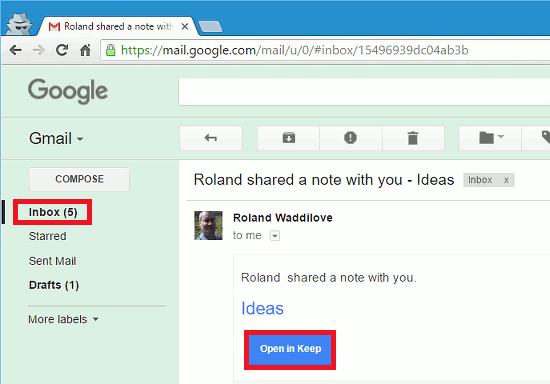550x384 pixels.
Task: Expand the More labels list
Action: point(63,319)
